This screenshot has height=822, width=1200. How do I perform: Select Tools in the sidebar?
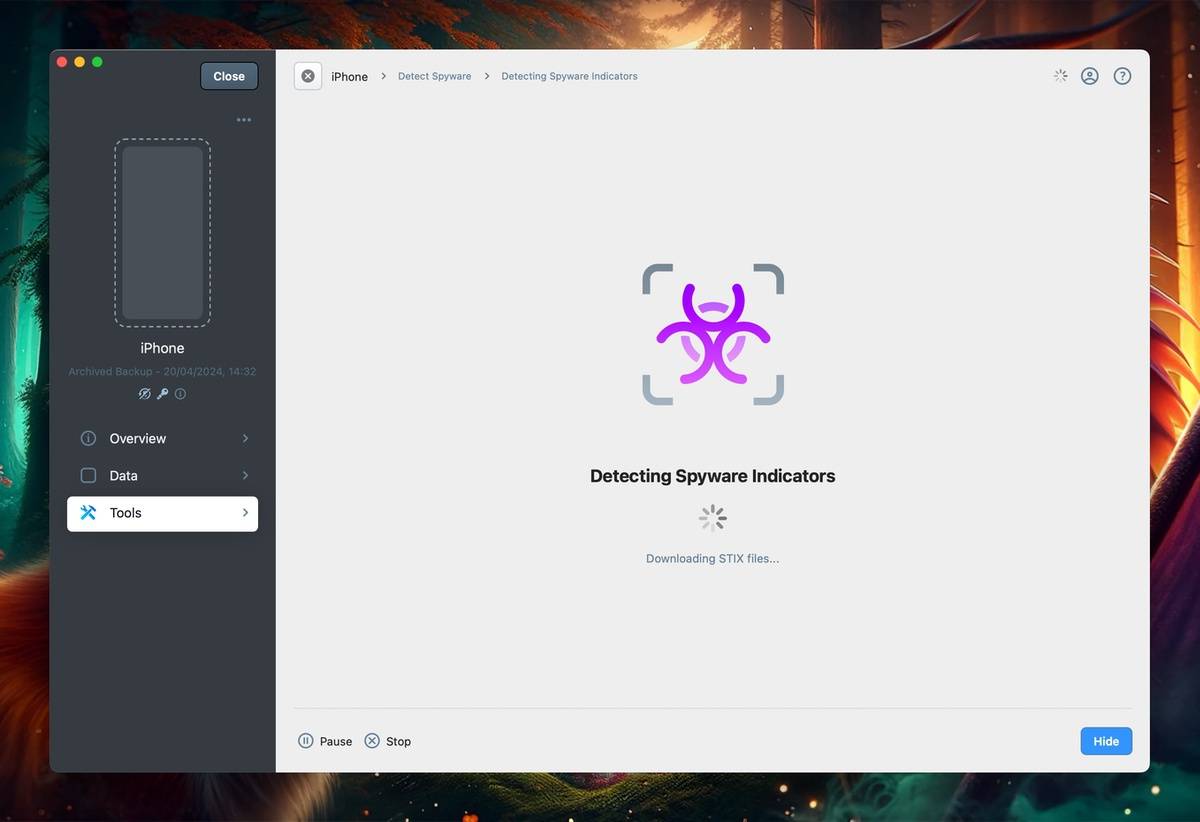pos(162,513)
